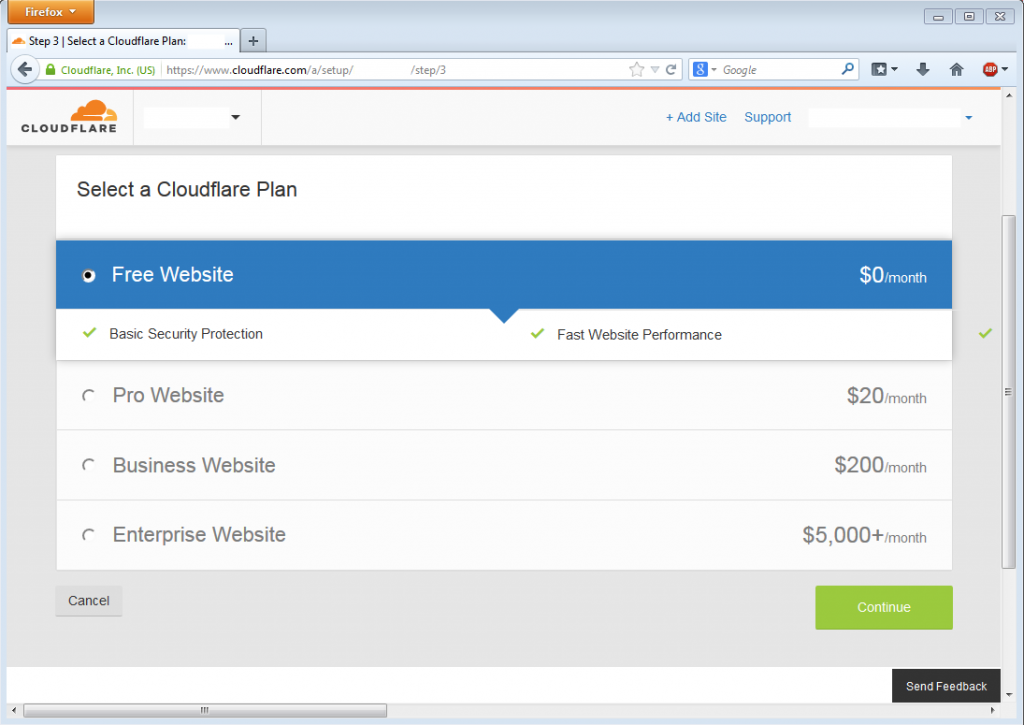The width and height of the screenshot is (1024, 725).
Task: Open a new tab with the plus button
Action: [x=253, y=41]
